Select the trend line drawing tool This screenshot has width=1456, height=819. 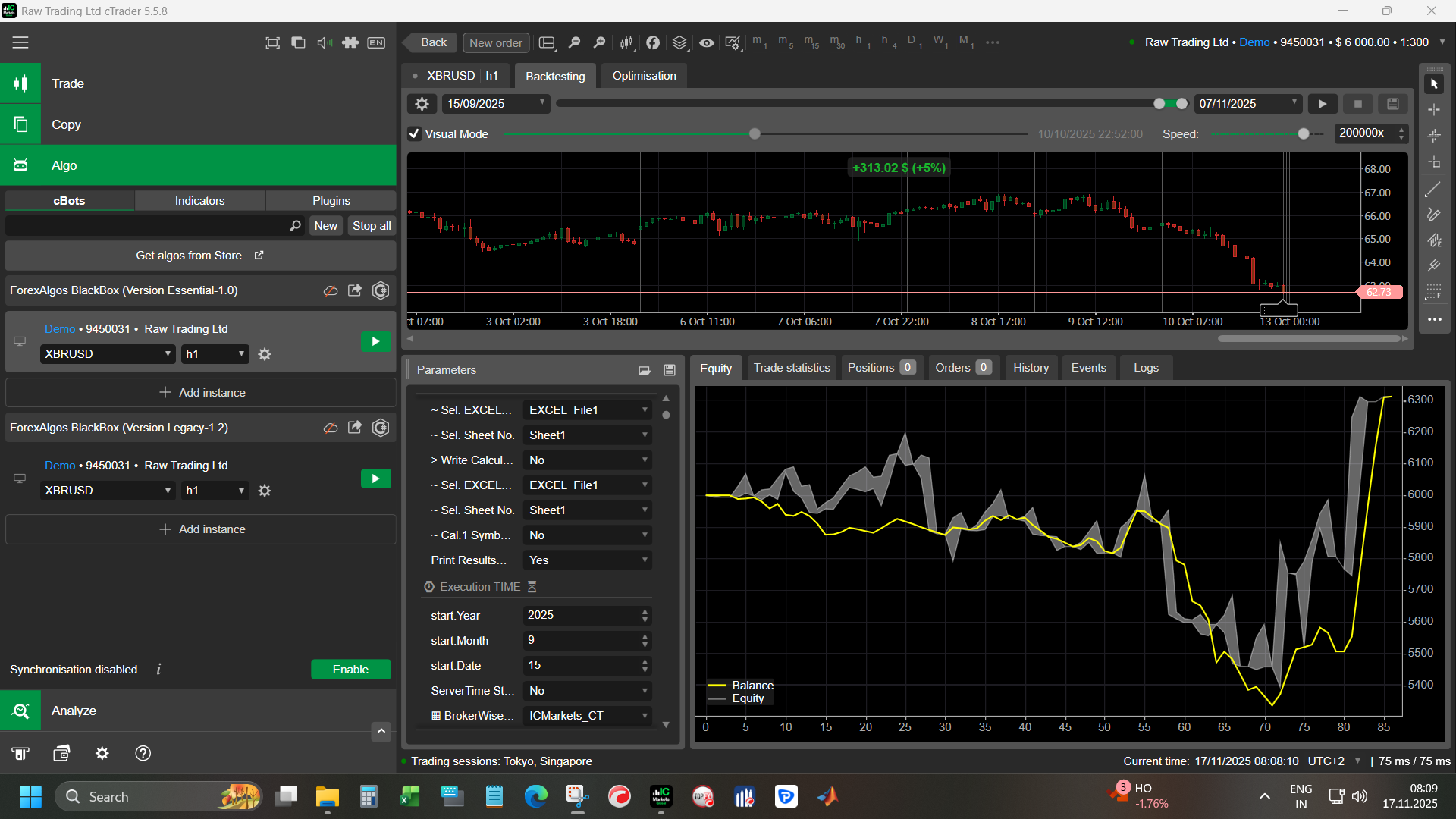pos(1433,190)
